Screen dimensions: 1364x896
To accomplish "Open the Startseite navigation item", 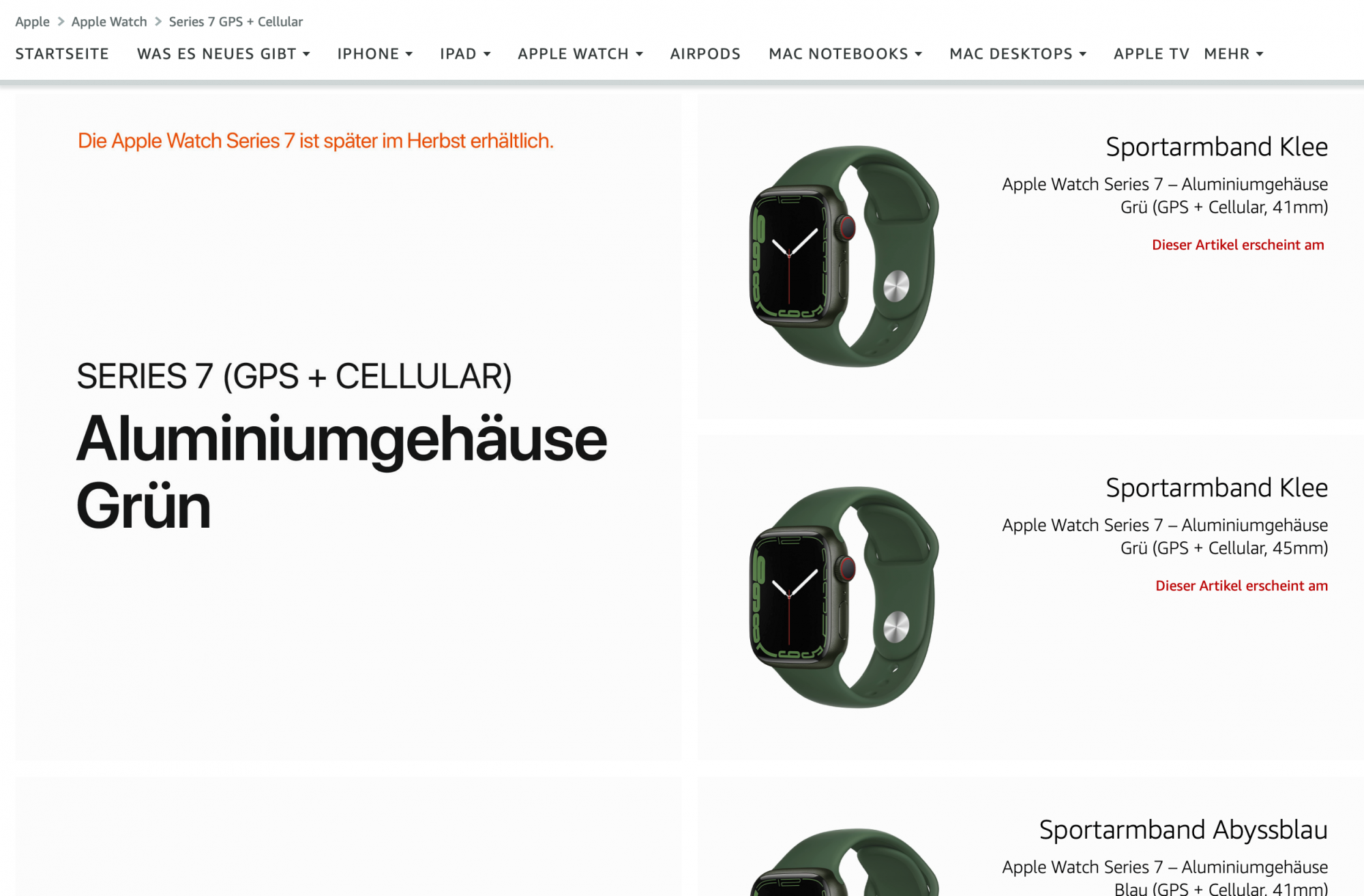I will [62, 54].
